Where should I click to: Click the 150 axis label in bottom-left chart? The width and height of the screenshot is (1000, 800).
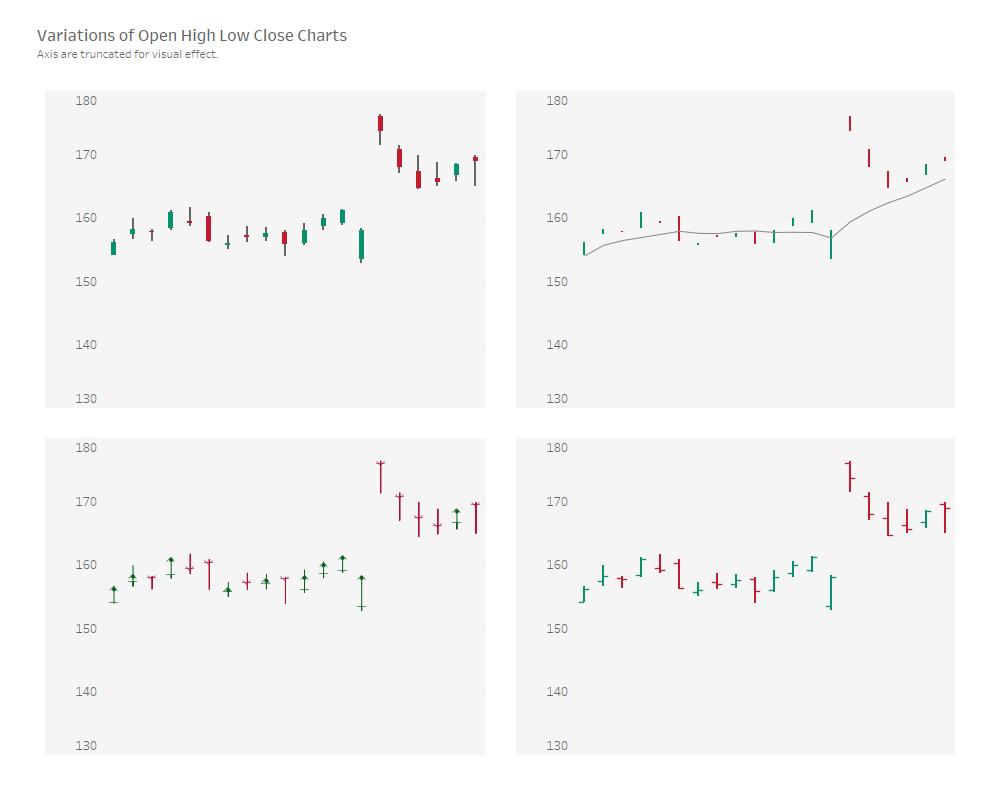(86, 628)
